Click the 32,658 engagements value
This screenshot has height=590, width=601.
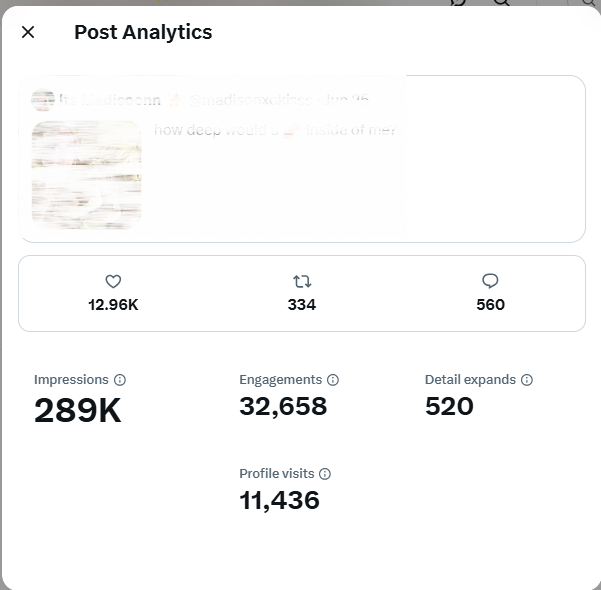(283, 406)
